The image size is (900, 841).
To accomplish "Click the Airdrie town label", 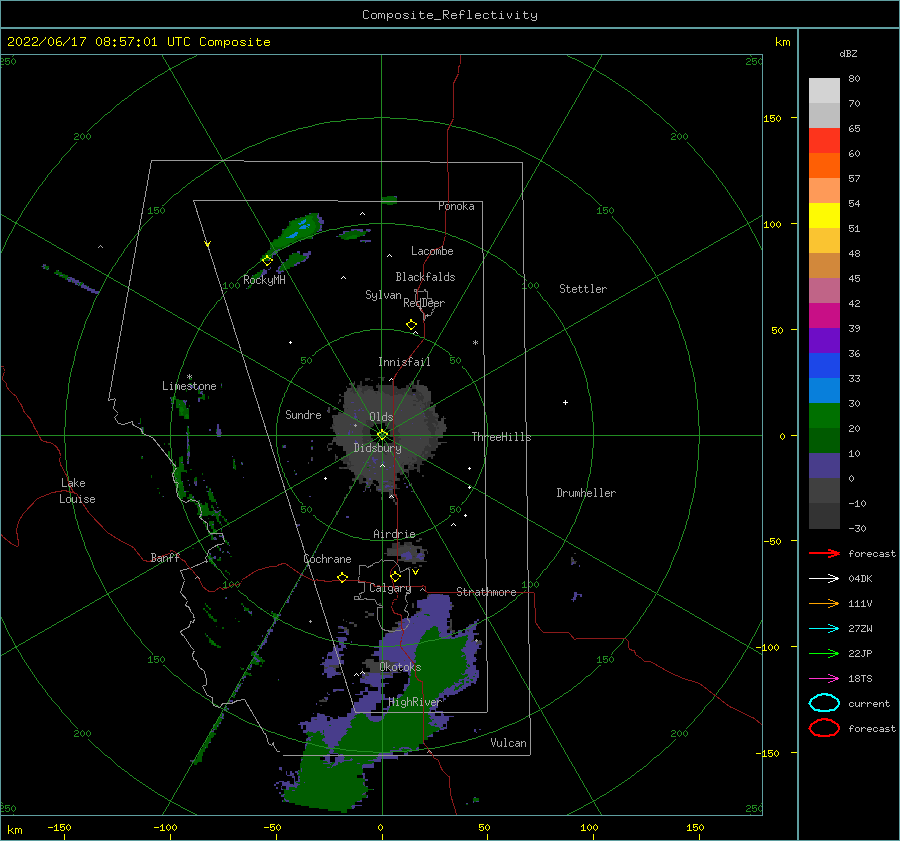I will (x=394, y=534).
